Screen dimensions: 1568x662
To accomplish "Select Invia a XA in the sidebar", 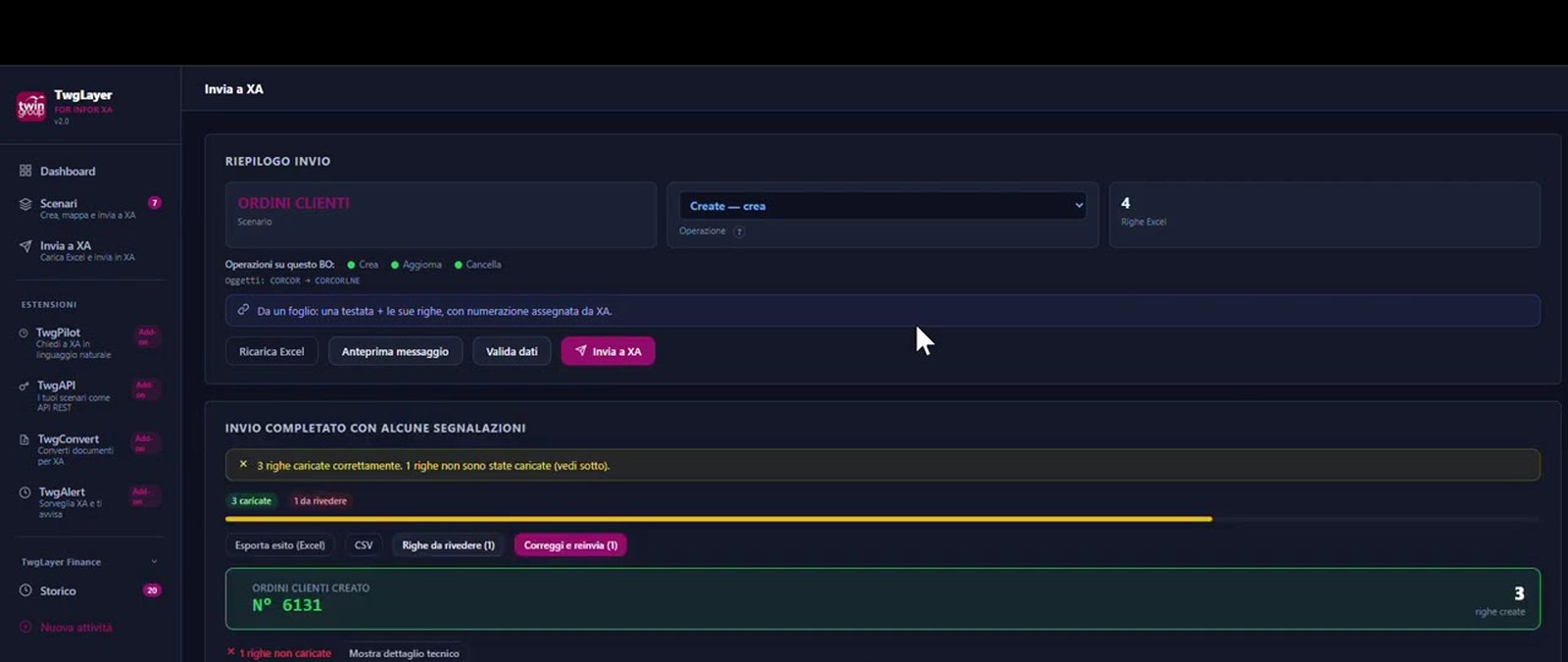I will [x=77, y=251].
